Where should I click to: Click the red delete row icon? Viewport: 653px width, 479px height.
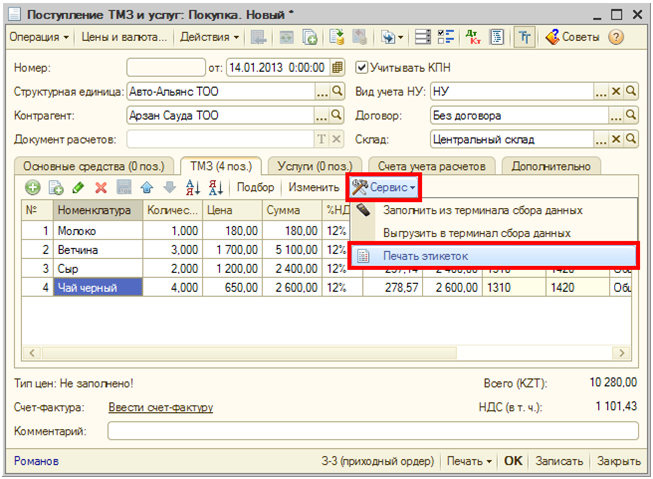(x=100, y=187)
